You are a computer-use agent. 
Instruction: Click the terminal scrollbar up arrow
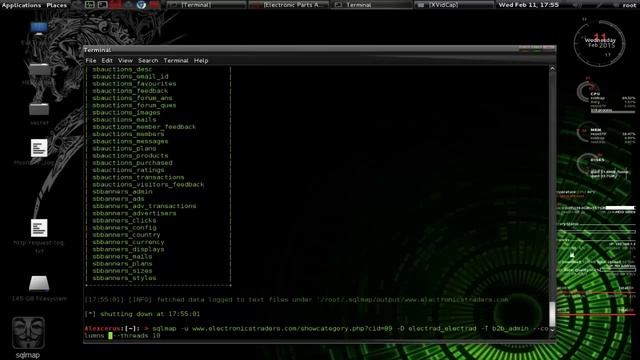pos(552,69)
